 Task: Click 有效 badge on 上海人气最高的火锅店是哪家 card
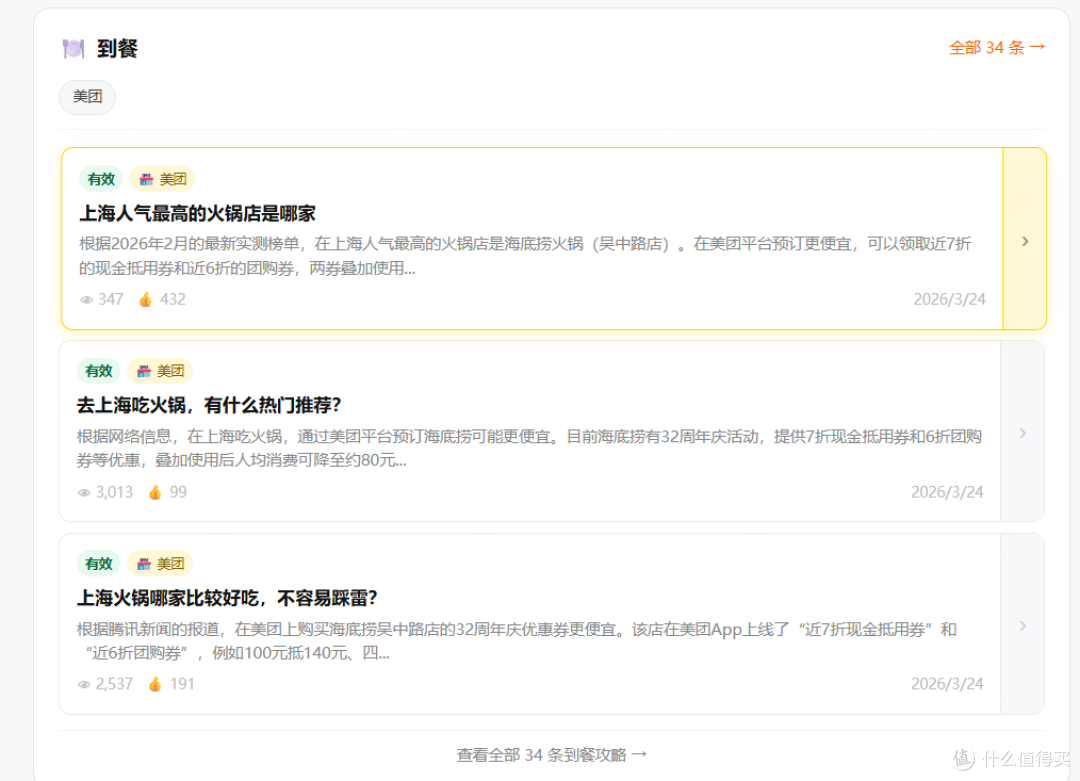[101, 179]
